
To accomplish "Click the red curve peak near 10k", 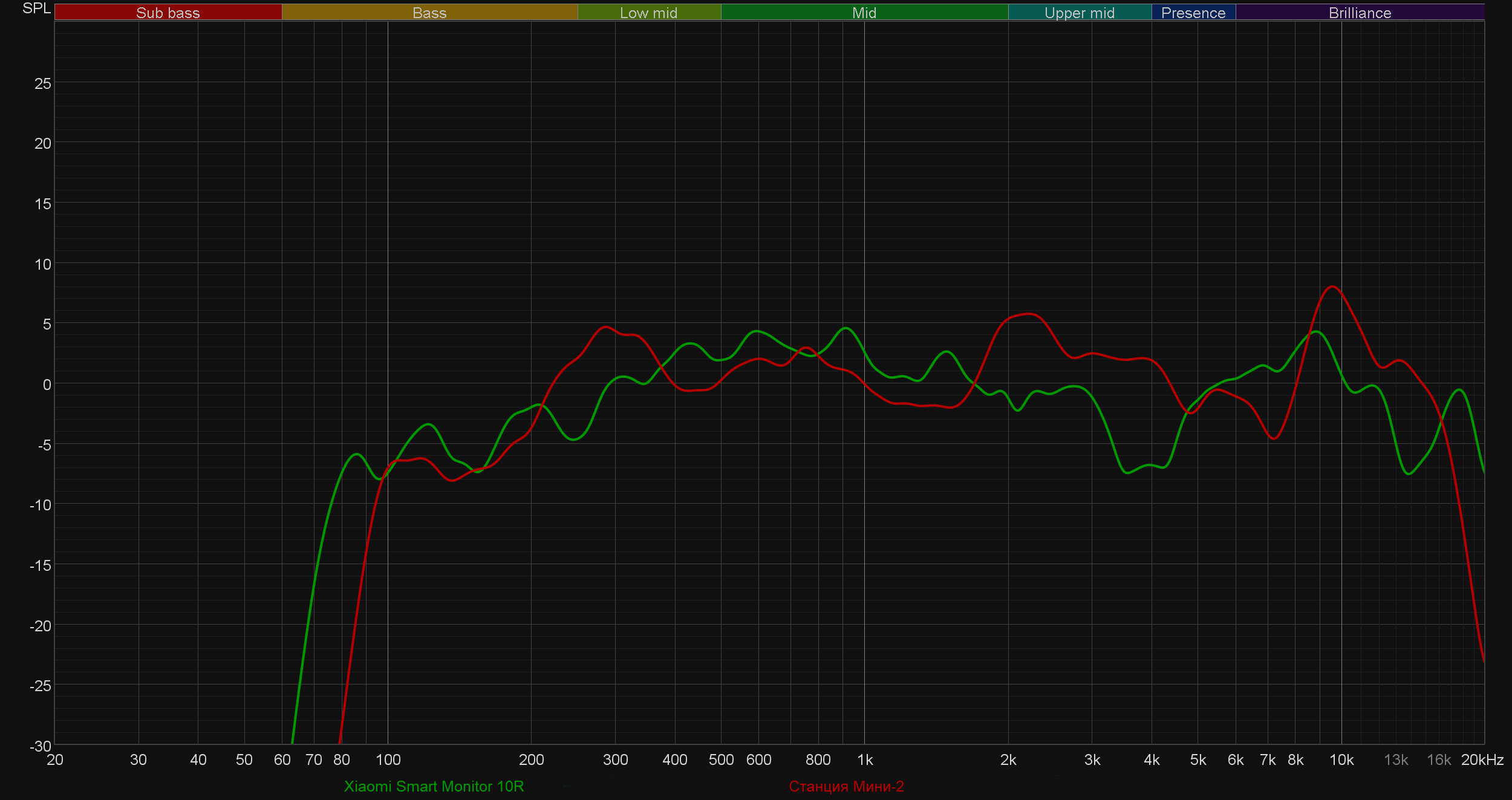I will pos(1332,287).
